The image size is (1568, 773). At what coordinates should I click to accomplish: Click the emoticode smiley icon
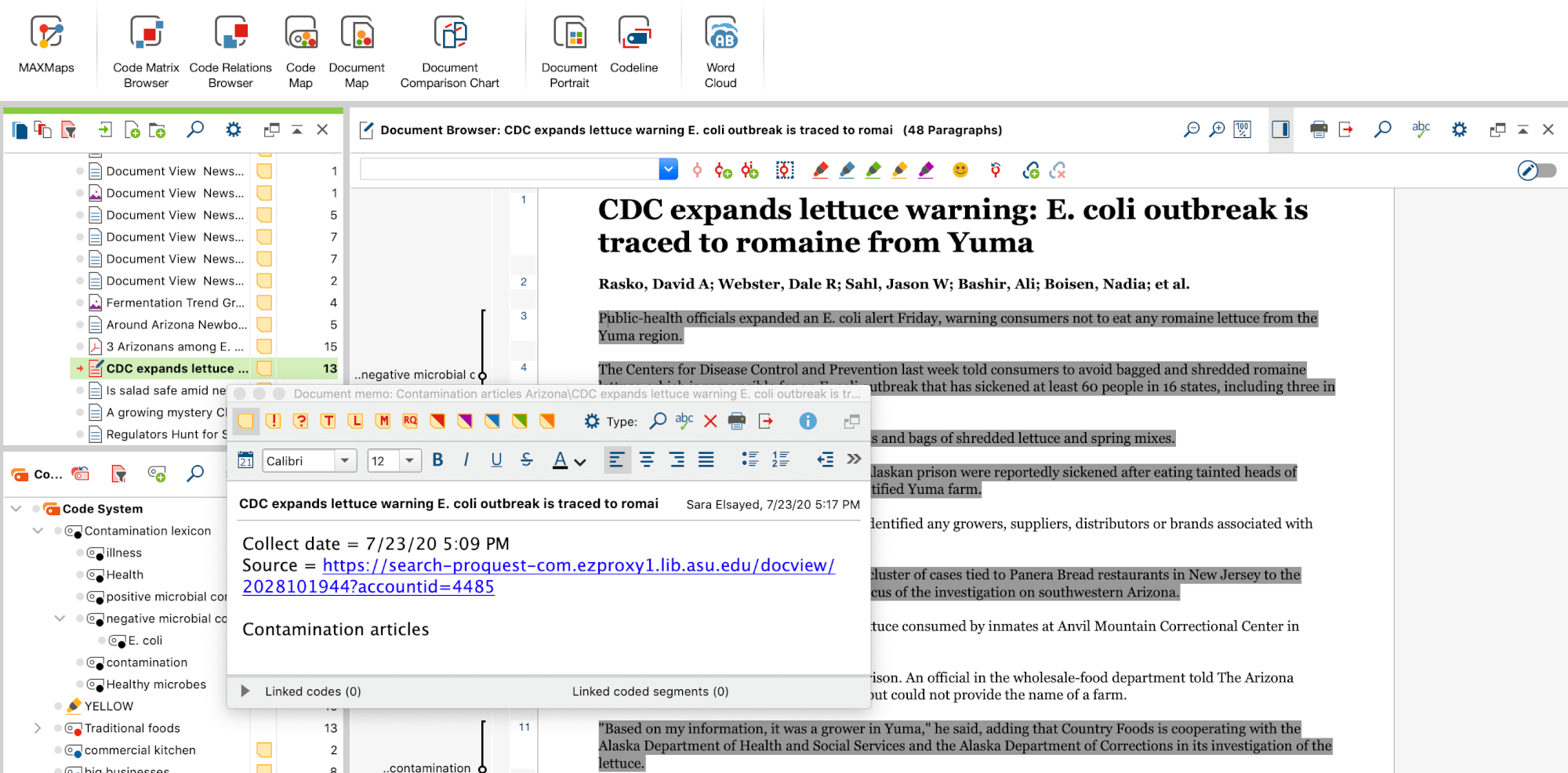960,170
